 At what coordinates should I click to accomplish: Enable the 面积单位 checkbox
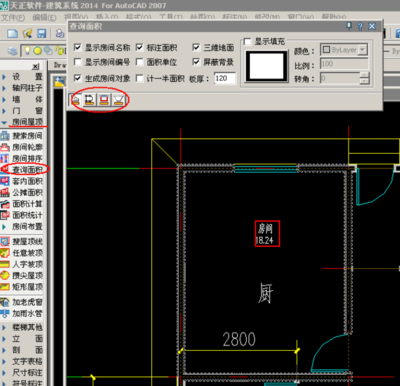(139, 62)
